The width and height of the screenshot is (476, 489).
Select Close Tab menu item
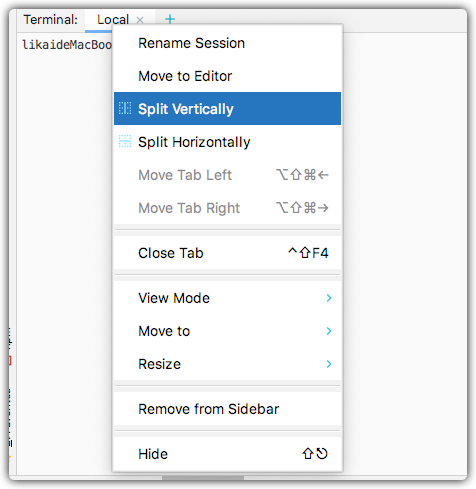pos(227,253)
